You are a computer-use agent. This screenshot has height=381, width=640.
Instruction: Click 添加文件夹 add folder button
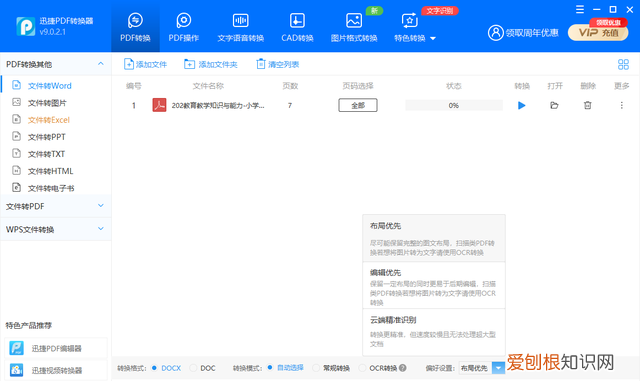point(211,64)
